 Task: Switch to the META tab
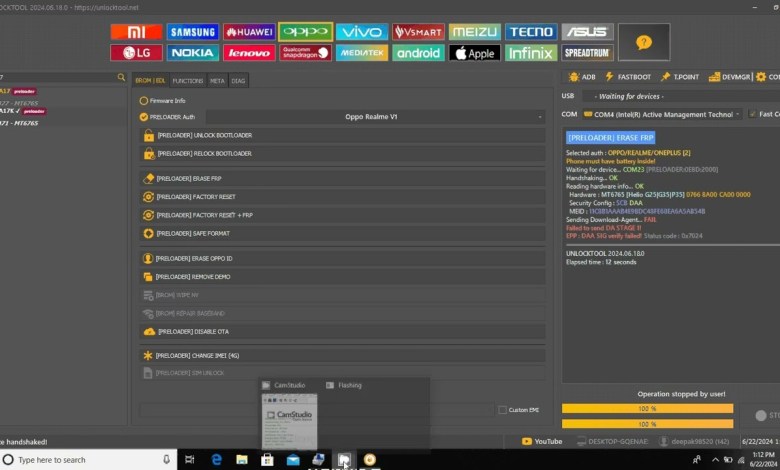point(217,81)
